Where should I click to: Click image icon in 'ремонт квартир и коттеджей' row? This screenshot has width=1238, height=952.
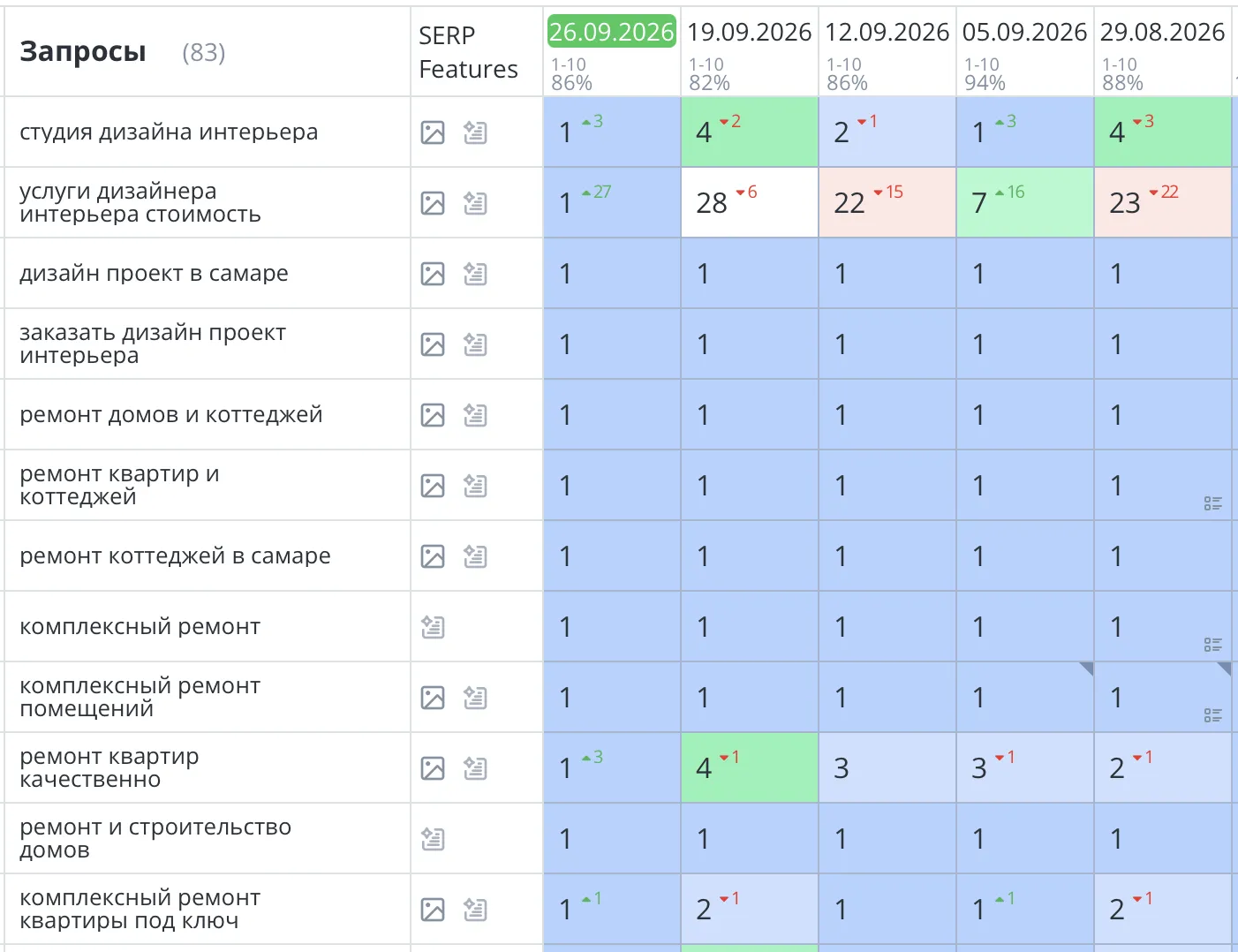(433, 486)
